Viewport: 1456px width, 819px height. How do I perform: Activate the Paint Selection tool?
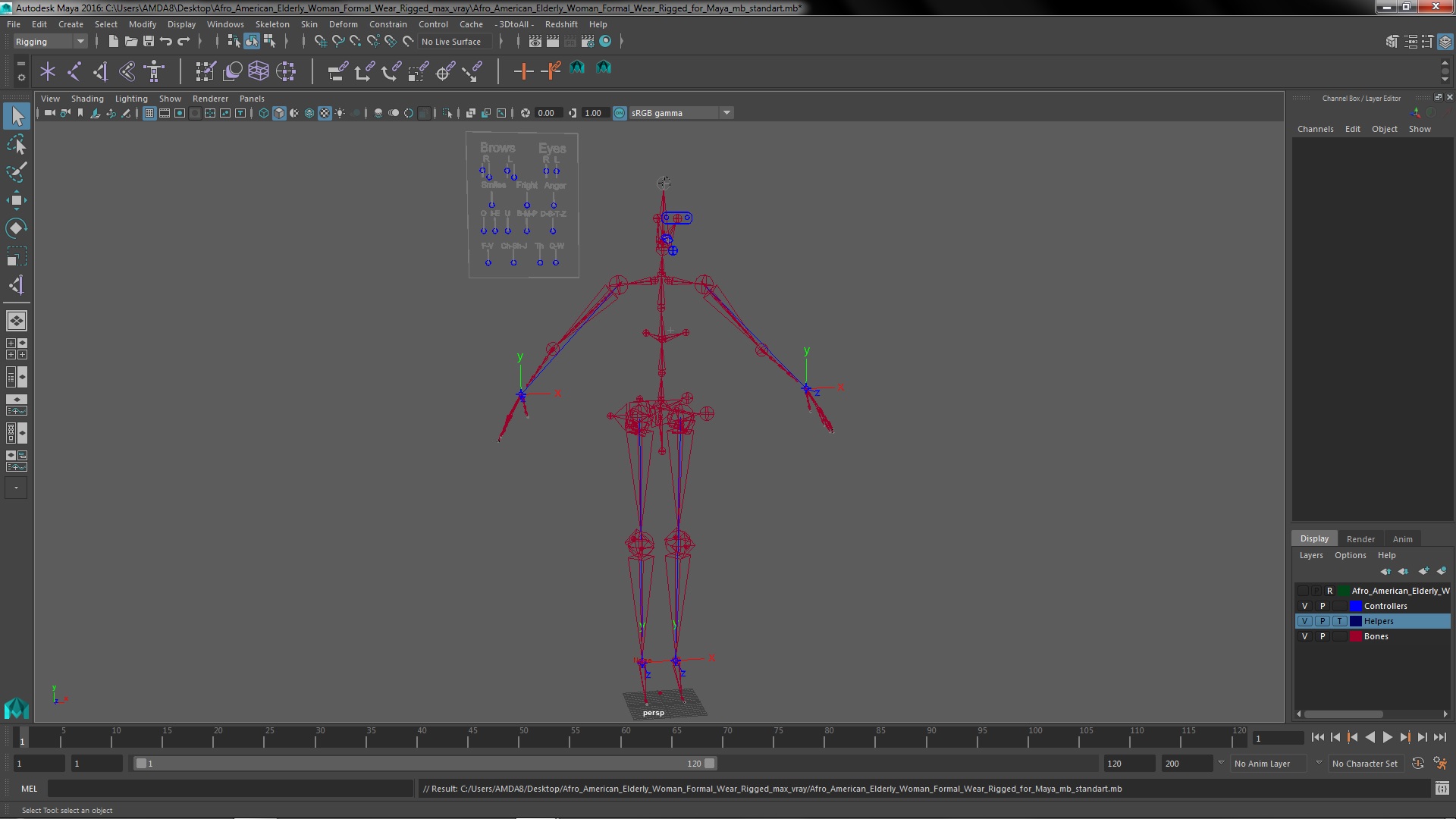17,172
